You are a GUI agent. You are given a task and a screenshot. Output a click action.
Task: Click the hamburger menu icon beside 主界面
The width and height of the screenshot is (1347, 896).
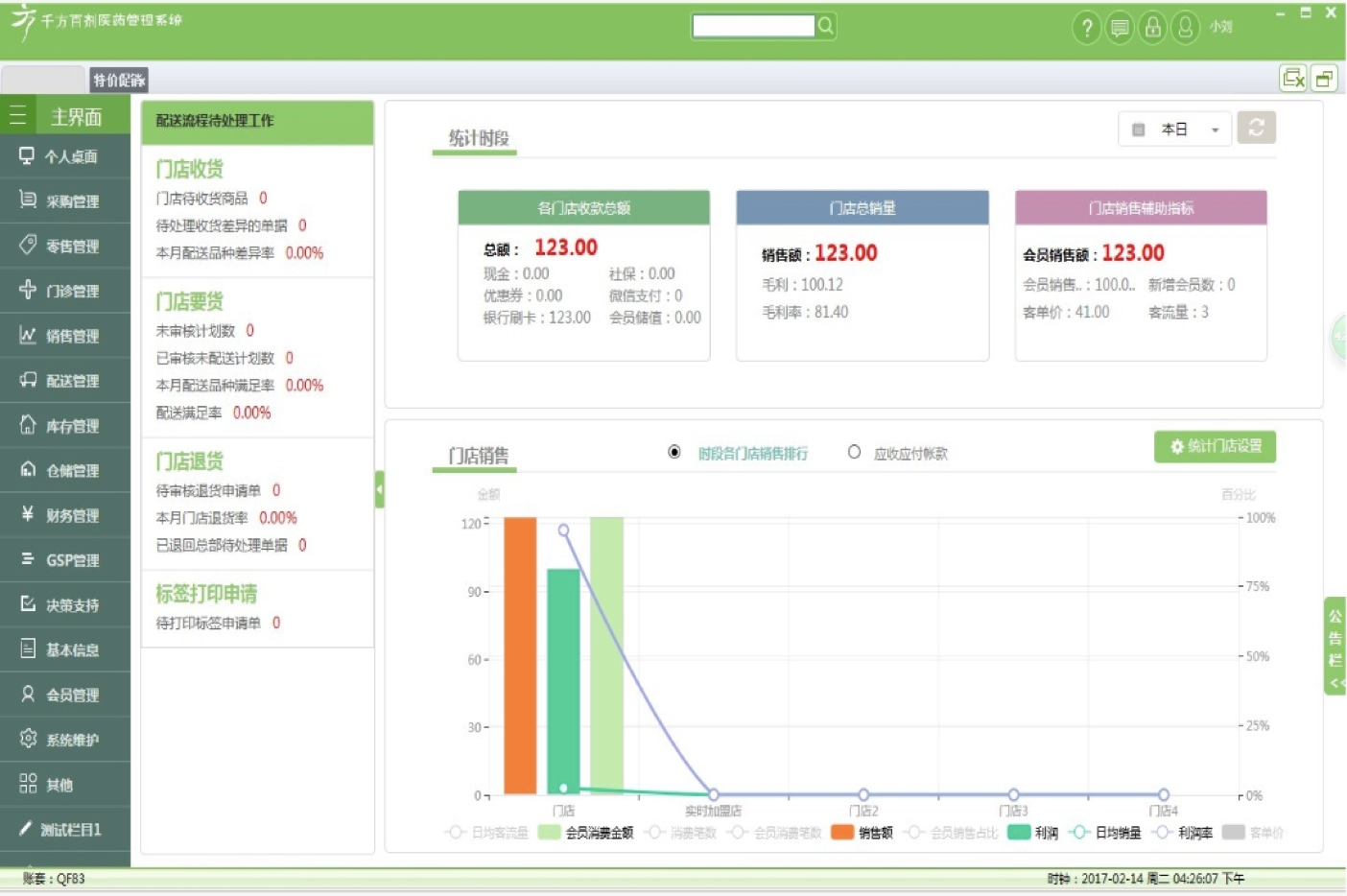click(17, 116)
